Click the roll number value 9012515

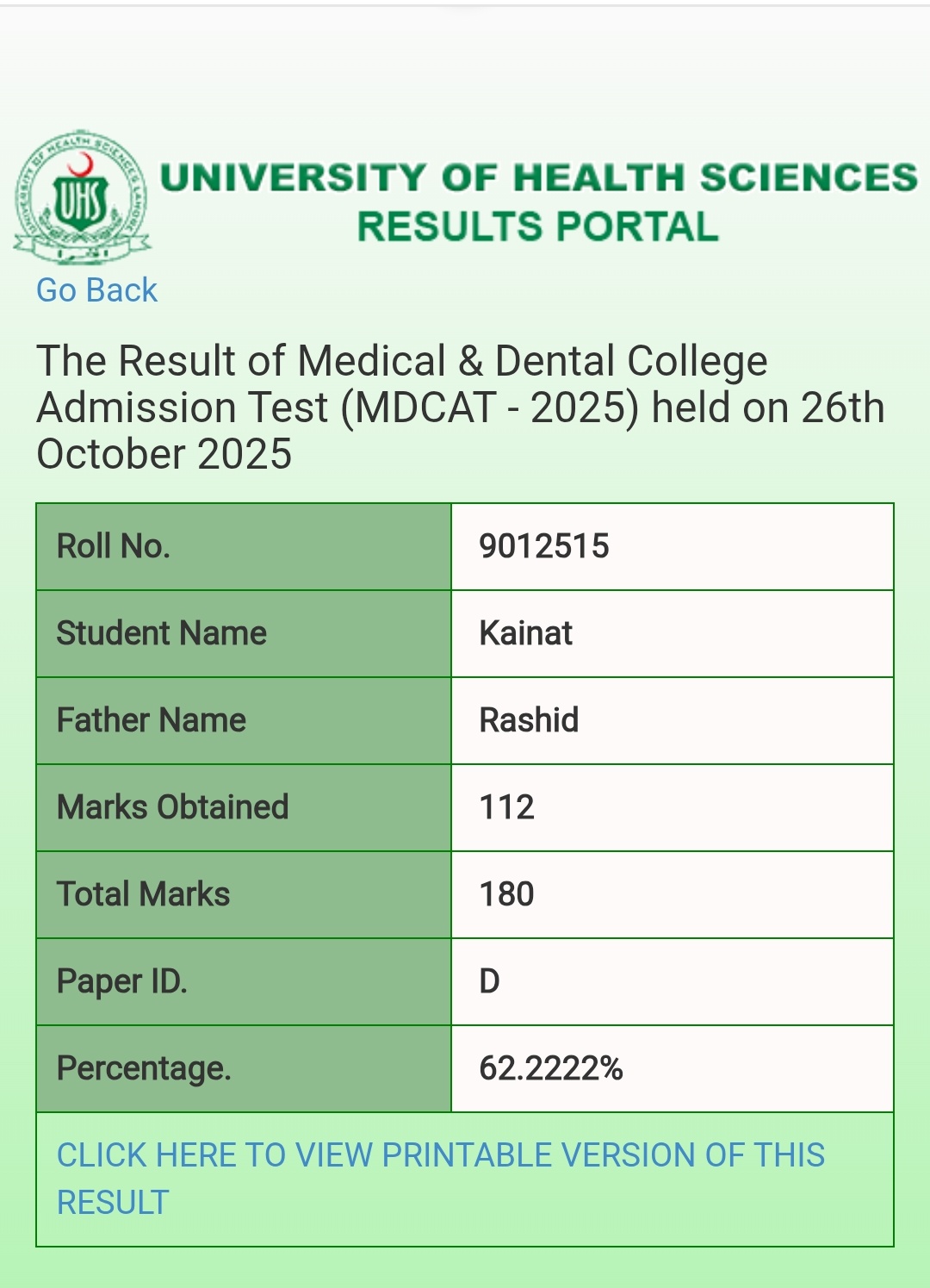(544, 546)
